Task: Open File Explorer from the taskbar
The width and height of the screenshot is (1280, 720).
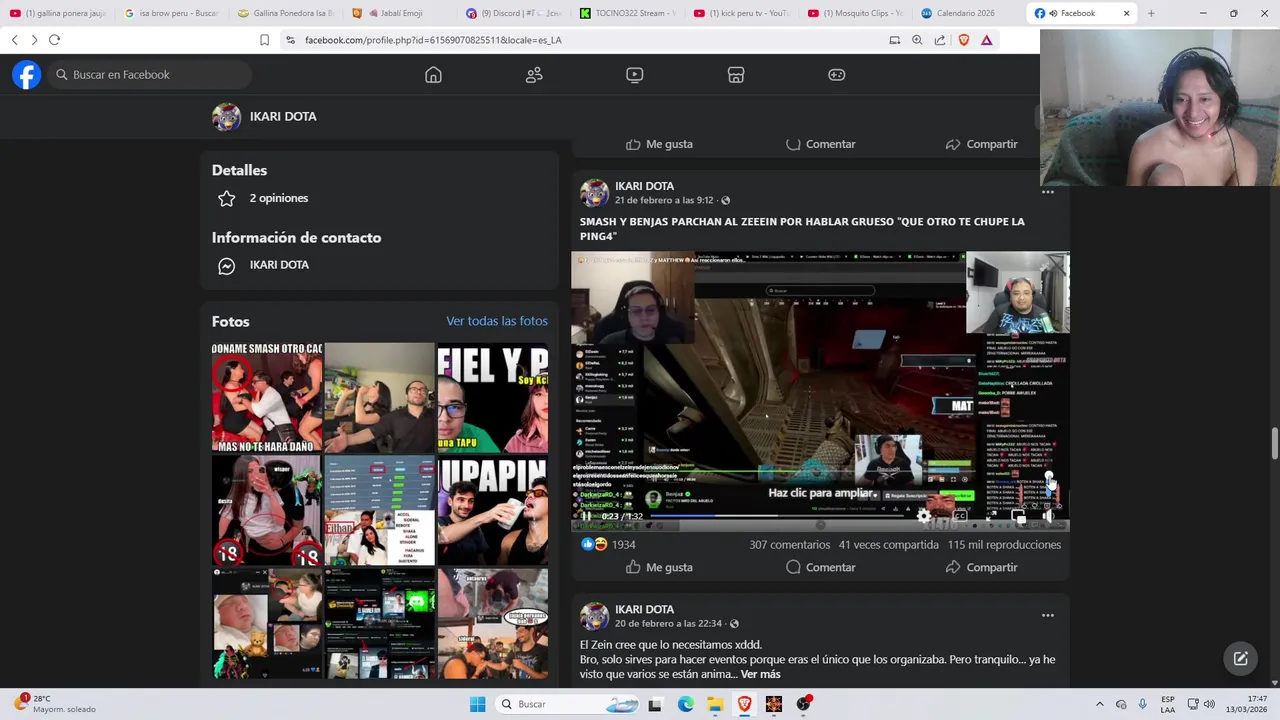Action: coord(715,704)
